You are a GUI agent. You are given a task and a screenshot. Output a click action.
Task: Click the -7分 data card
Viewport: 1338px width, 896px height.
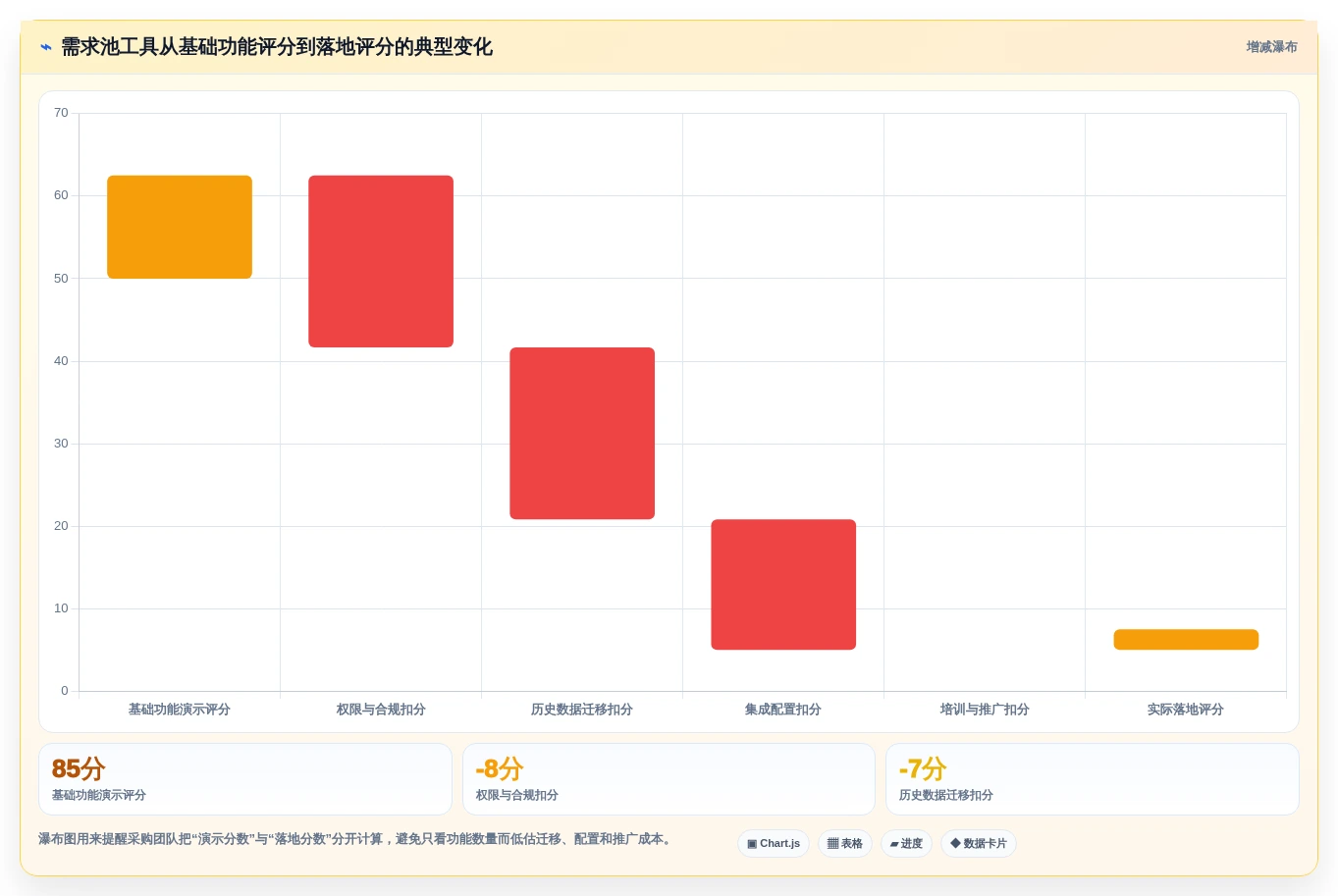click(x=1093, y=779)
